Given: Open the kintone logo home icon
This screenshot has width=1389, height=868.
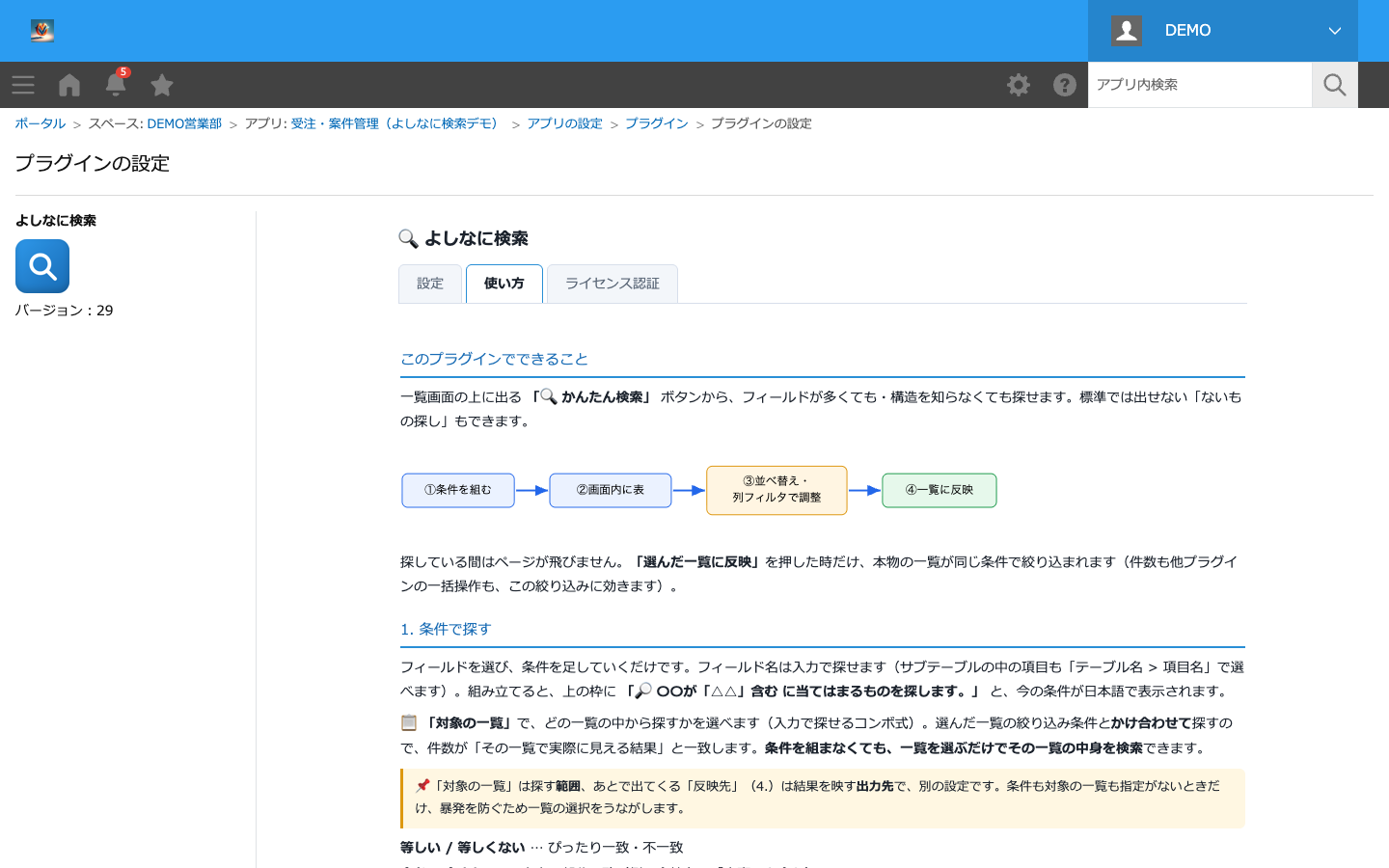Looking at the screenshot, I should pos(41,31).
